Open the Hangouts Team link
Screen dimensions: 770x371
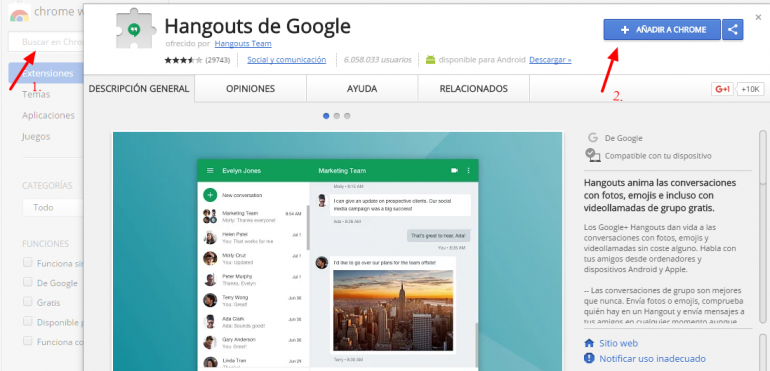click(243, 44)
